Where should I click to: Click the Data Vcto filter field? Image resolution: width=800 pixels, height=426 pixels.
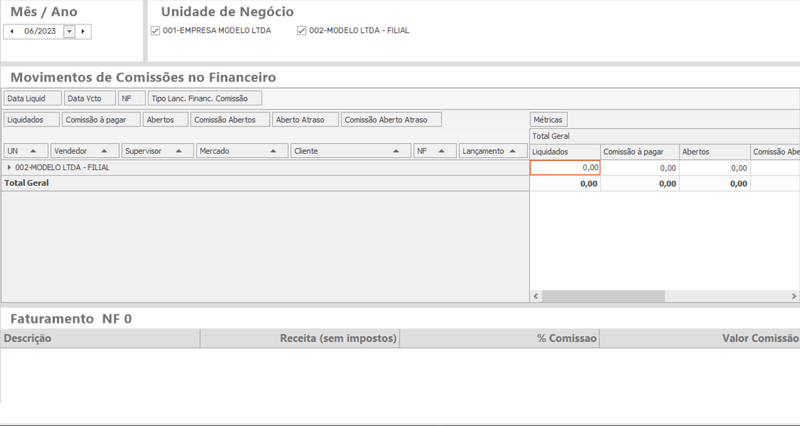(x=90, y=98)
